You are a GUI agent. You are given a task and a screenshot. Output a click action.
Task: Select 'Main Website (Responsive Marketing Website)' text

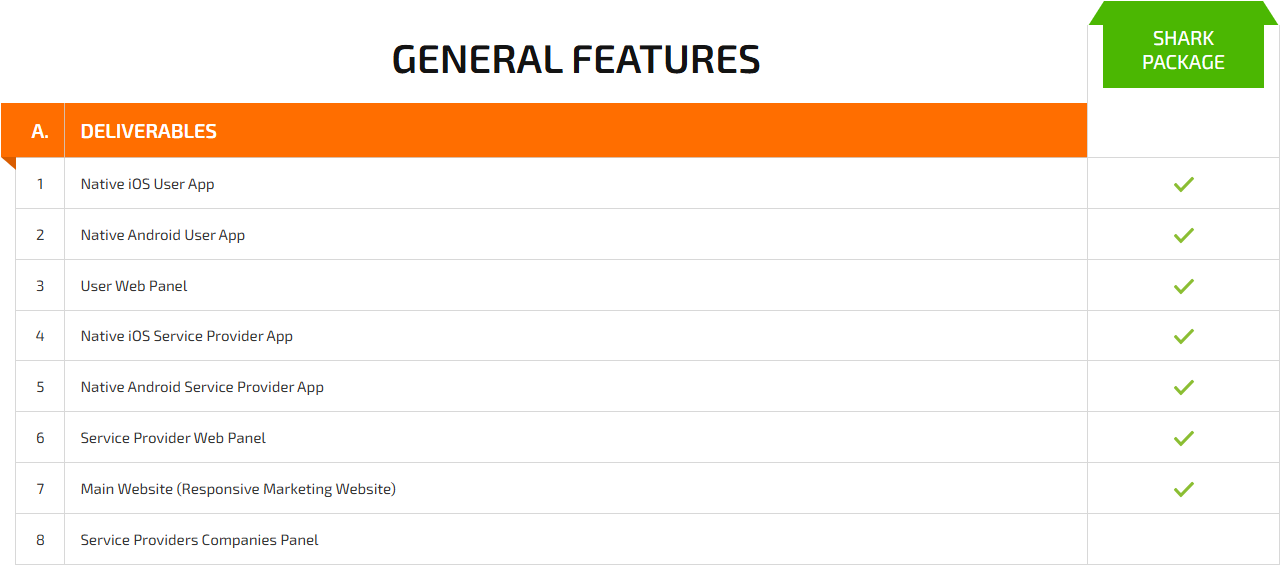(x=238, y=489)
